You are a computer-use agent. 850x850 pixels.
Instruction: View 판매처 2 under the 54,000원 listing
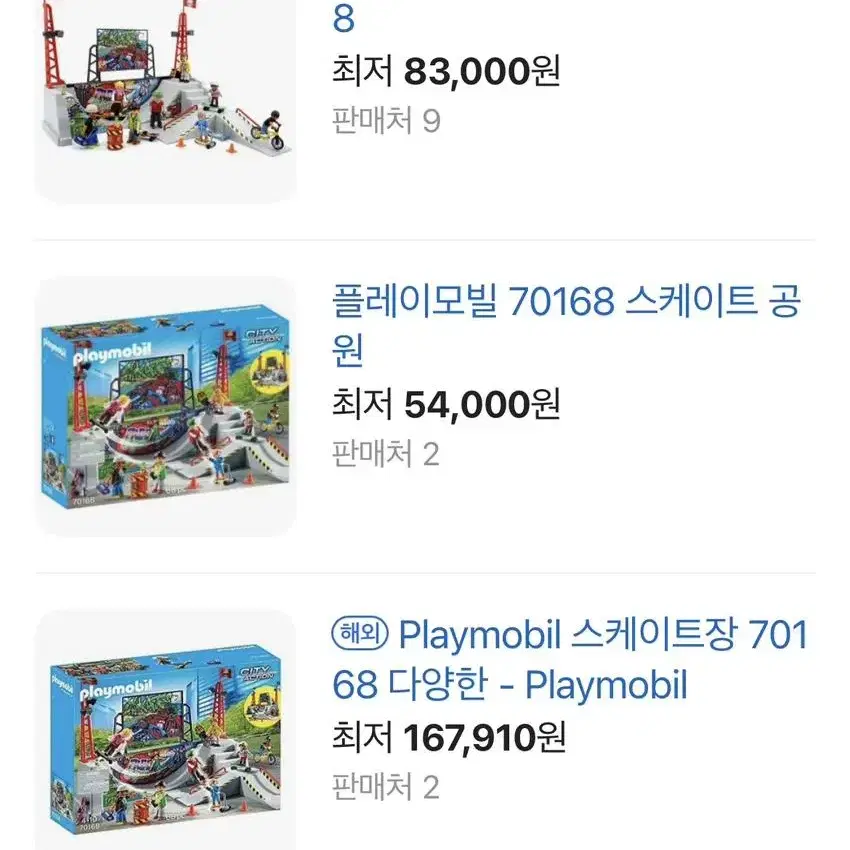click(385, 454)
